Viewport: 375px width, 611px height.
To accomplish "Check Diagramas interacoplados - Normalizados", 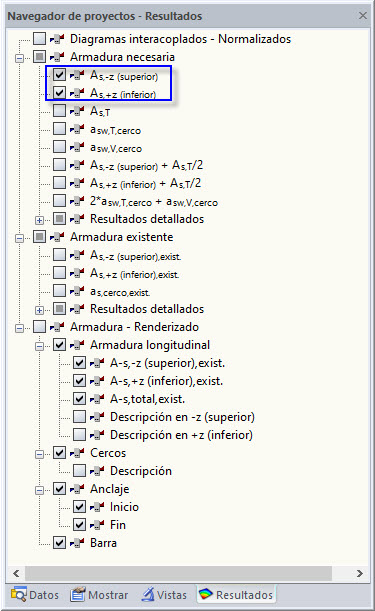I will pyautogui.click(x=39, y=39).
